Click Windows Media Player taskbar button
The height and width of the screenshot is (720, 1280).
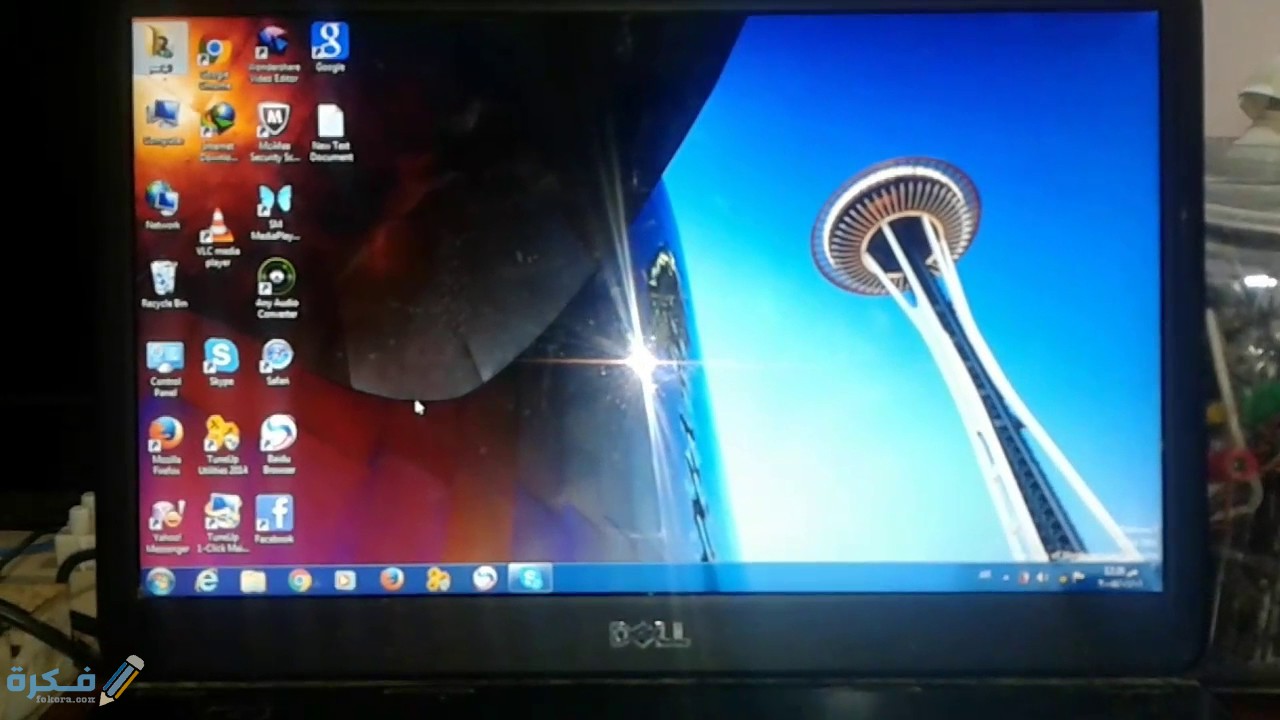pos(345,580)
